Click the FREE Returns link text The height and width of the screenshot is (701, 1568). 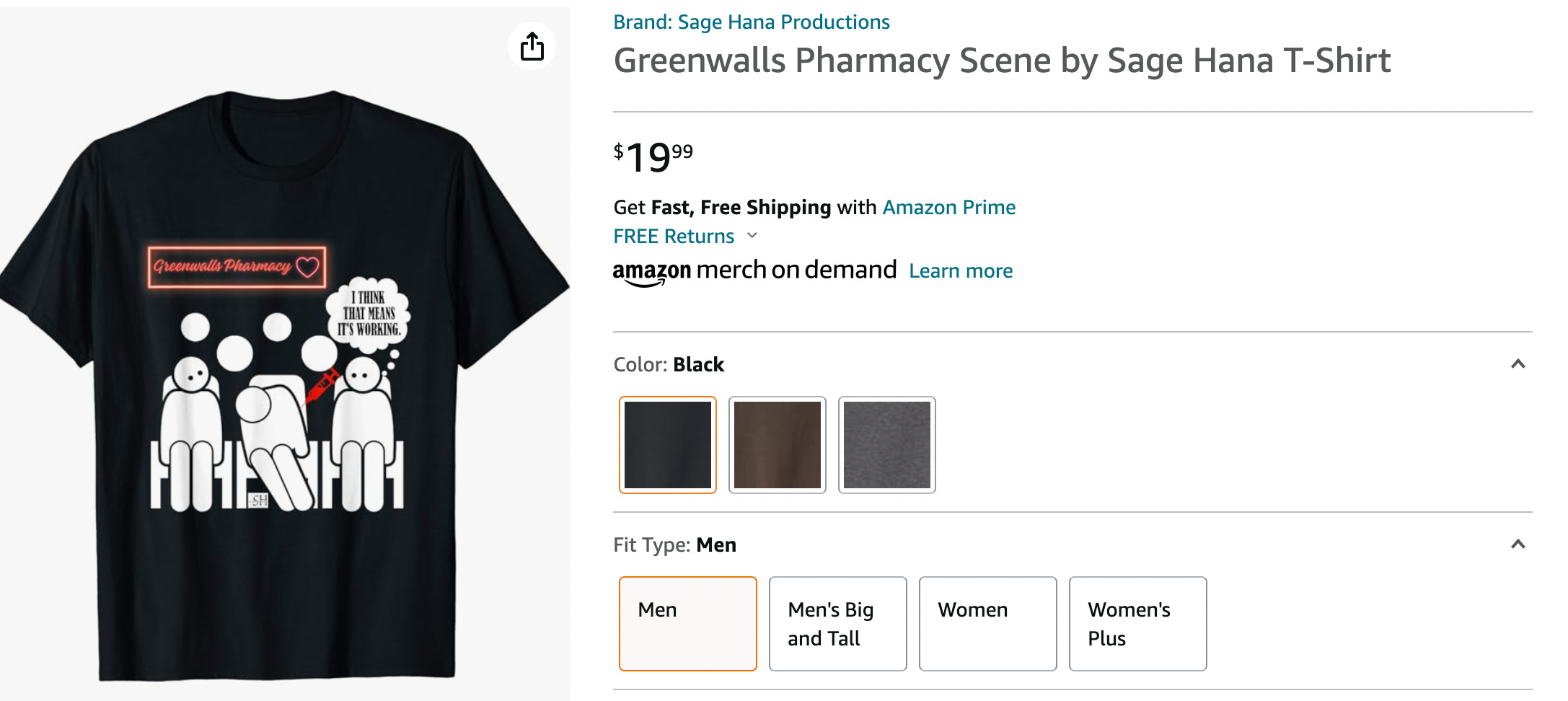coord(674,237)
